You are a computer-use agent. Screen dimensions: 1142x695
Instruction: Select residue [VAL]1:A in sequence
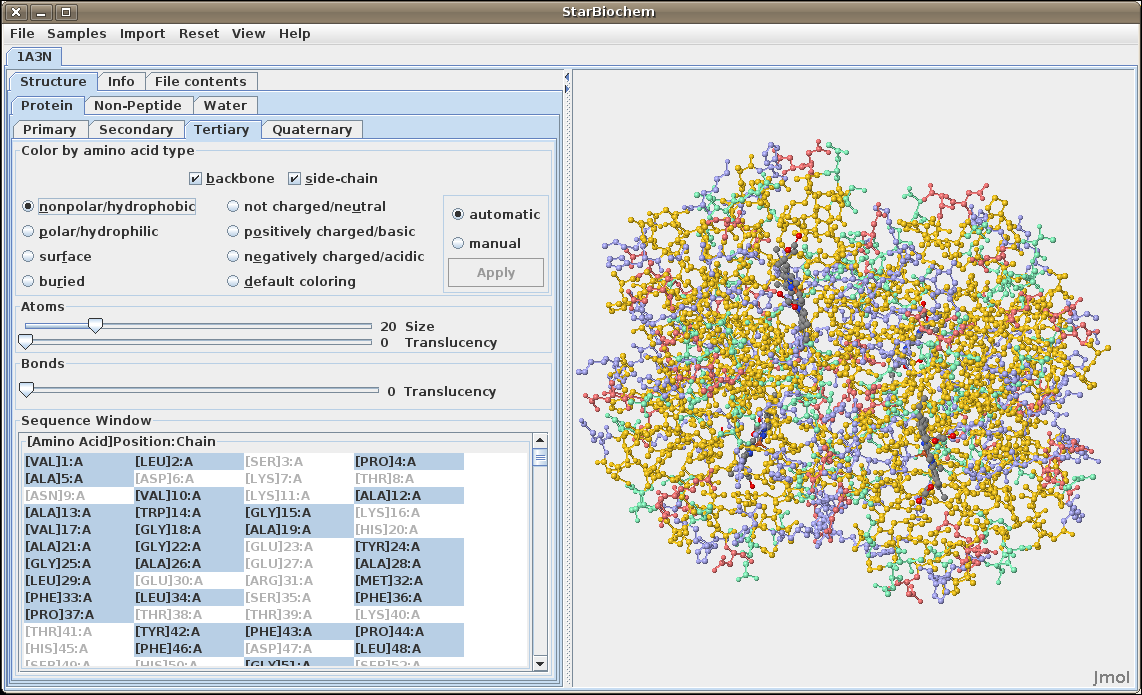tap(79, 461)
